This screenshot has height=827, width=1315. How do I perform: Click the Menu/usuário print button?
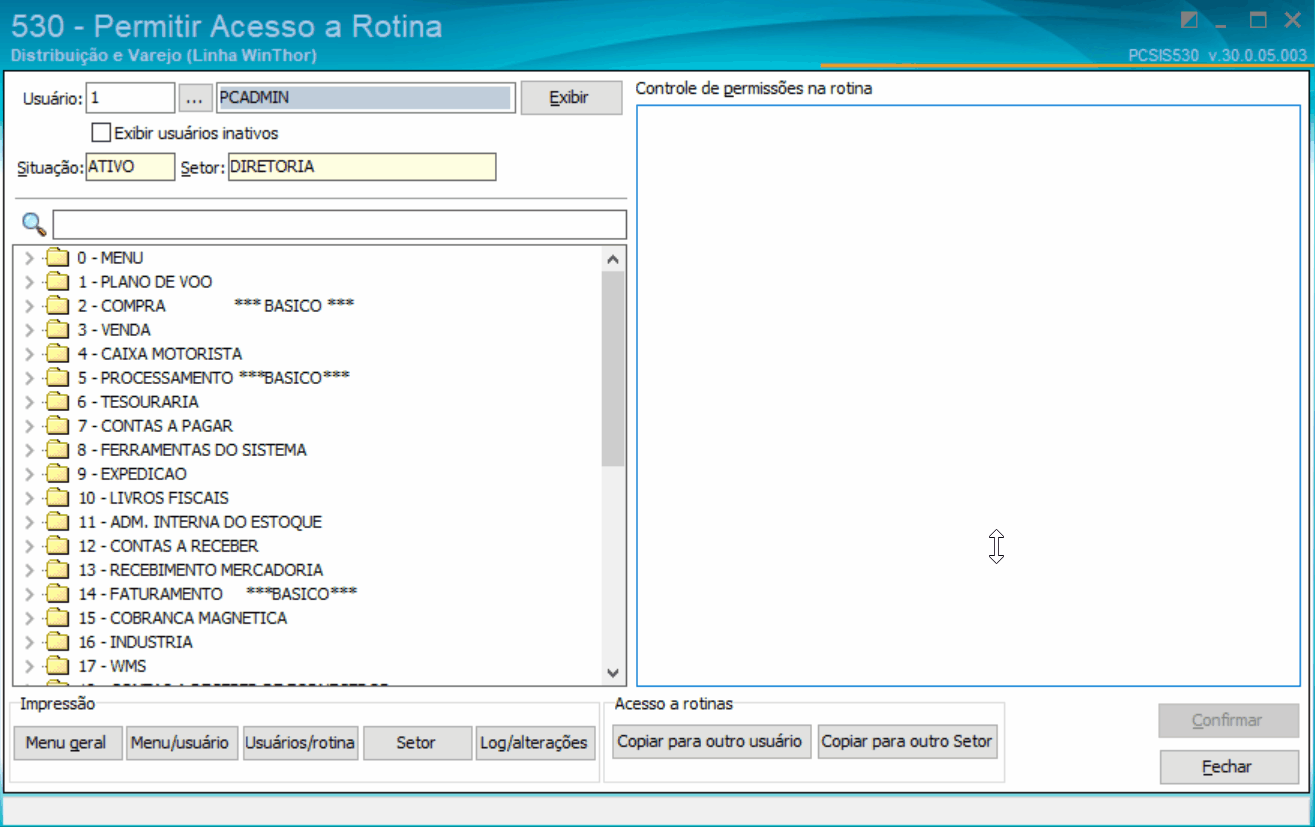(182, 743)
